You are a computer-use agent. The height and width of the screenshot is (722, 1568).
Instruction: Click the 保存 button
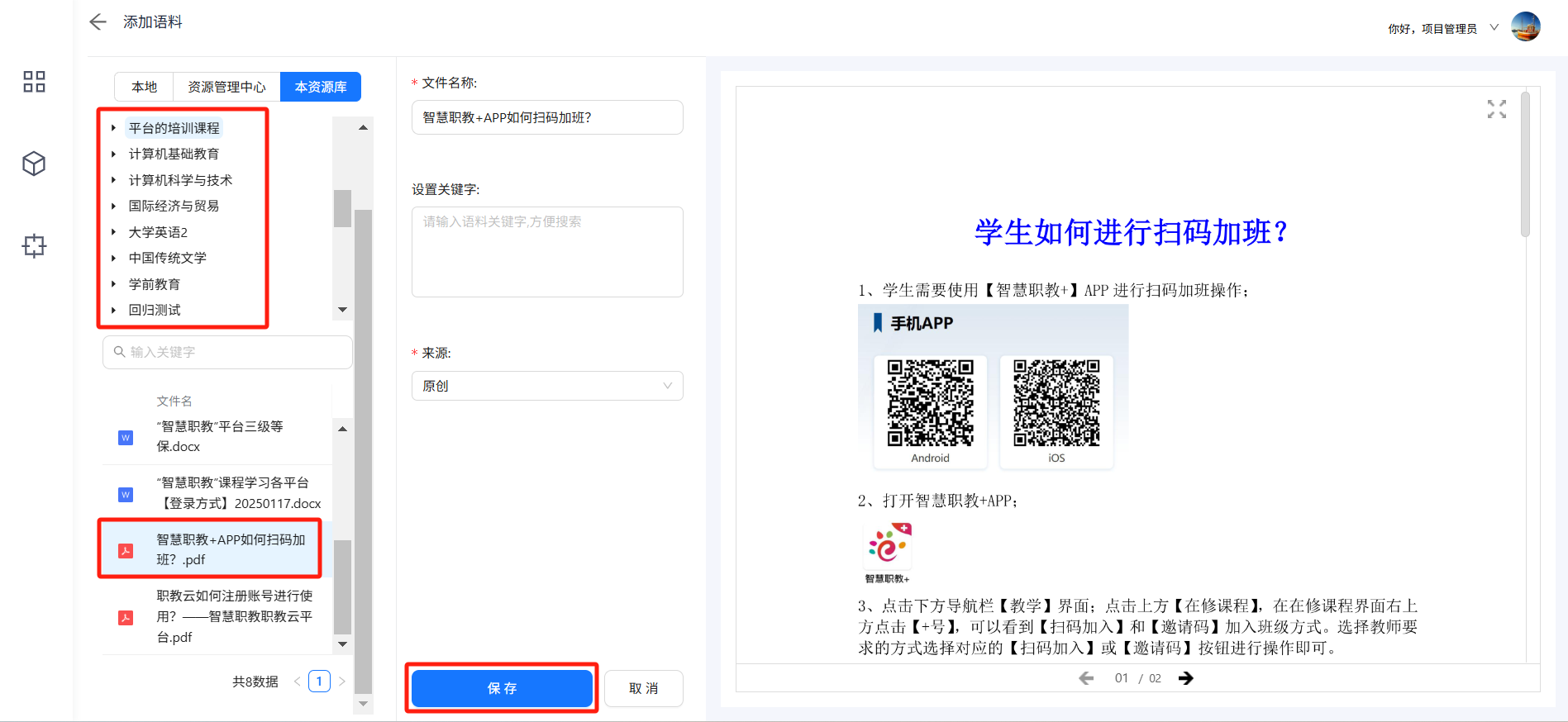(502, 688)
